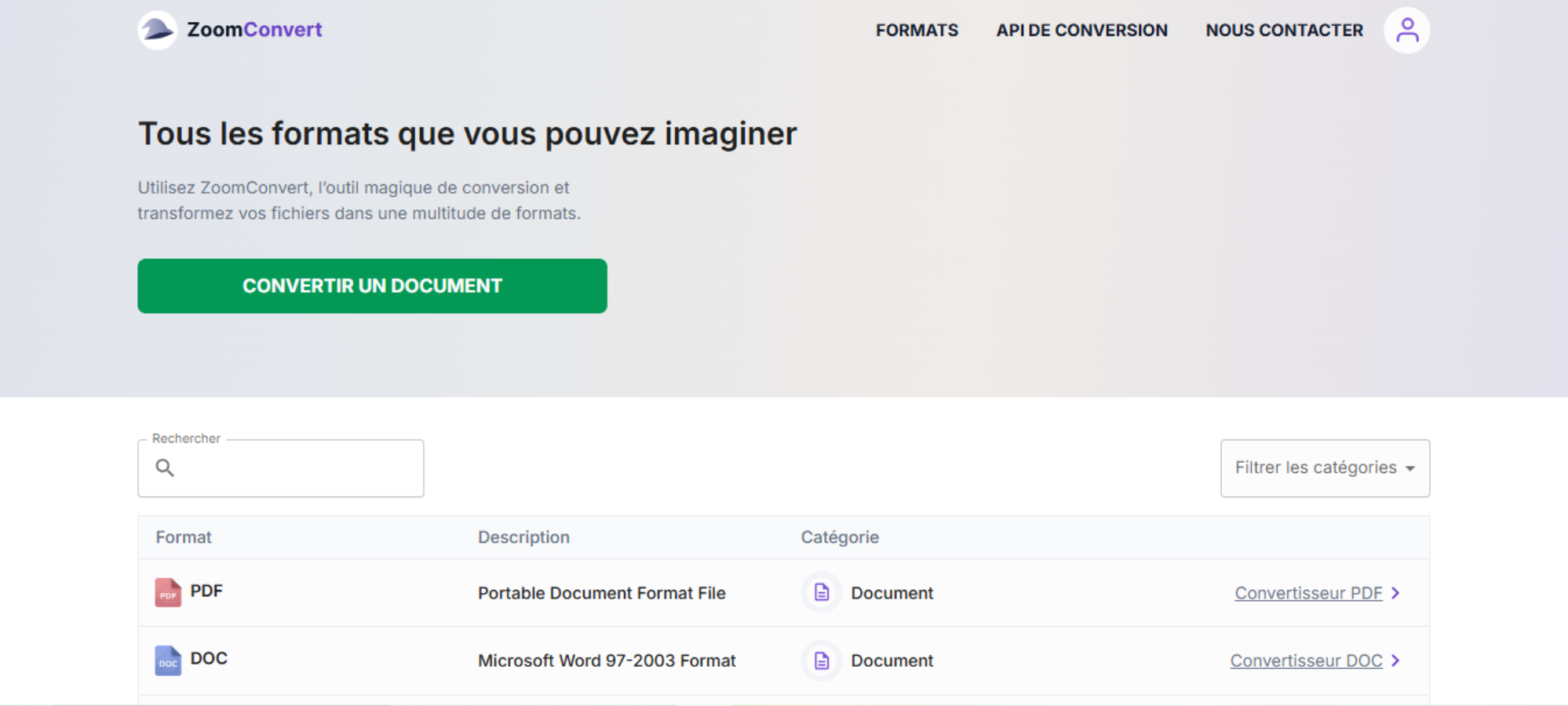Click the red PDF file icon
Viewport: 1568px width, 706px height.
pyautogui.click(x=168, y=592)
